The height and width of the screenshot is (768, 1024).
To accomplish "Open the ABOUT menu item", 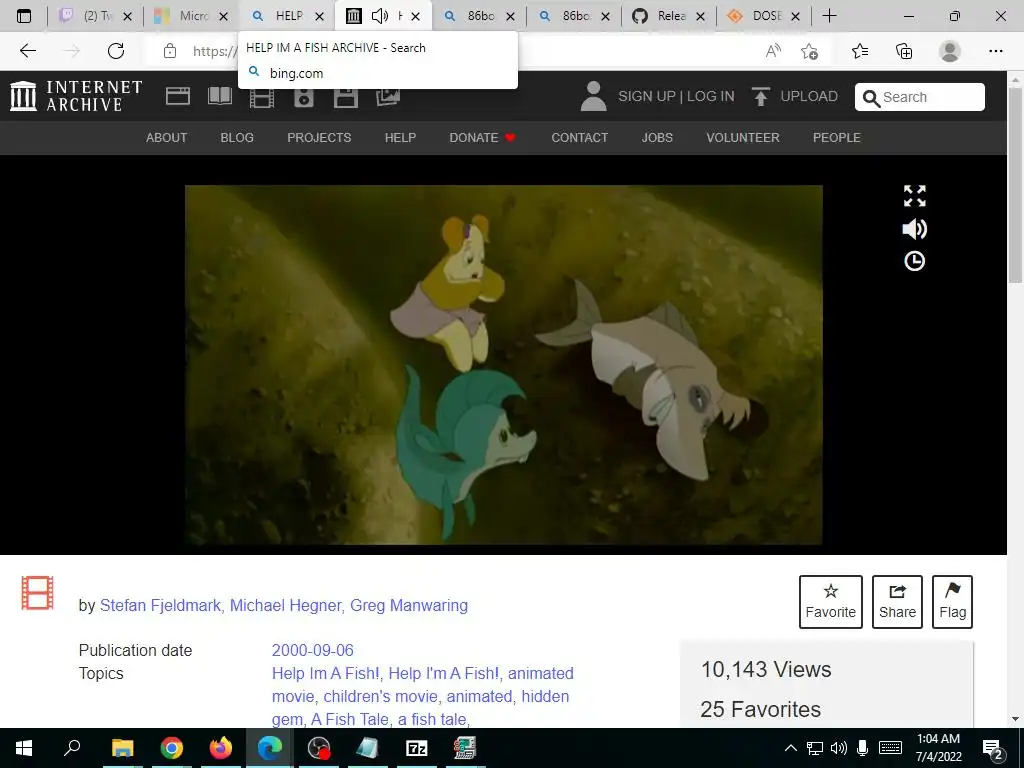I will 167,138.
